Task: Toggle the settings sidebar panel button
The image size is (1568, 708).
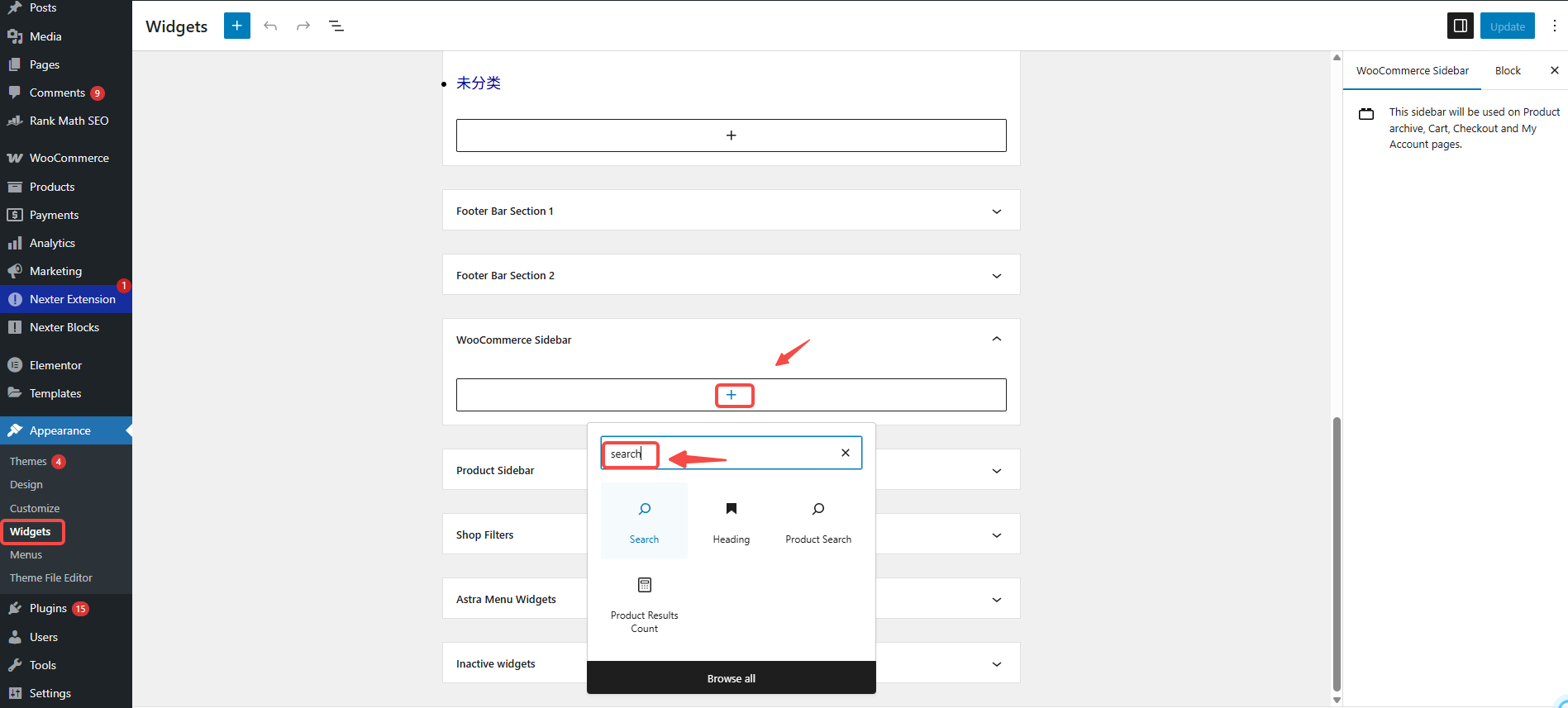Action: 1460,26
